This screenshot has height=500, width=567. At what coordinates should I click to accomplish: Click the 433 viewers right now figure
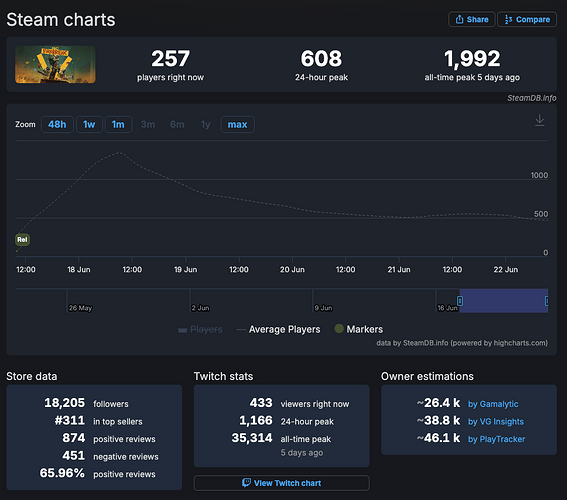tap(261, 403)
